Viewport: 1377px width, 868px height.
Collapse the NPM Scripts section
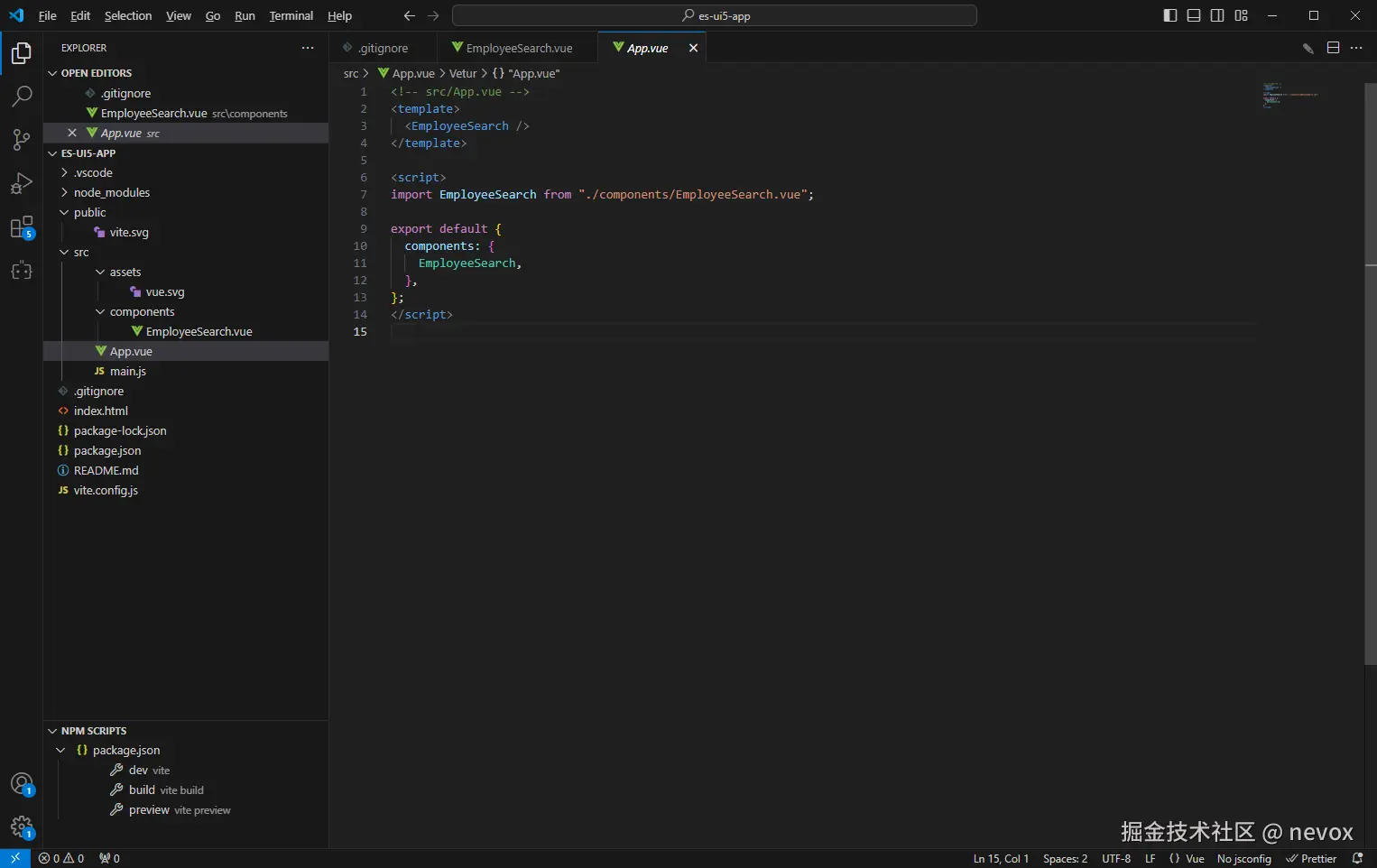pos(93,731)
